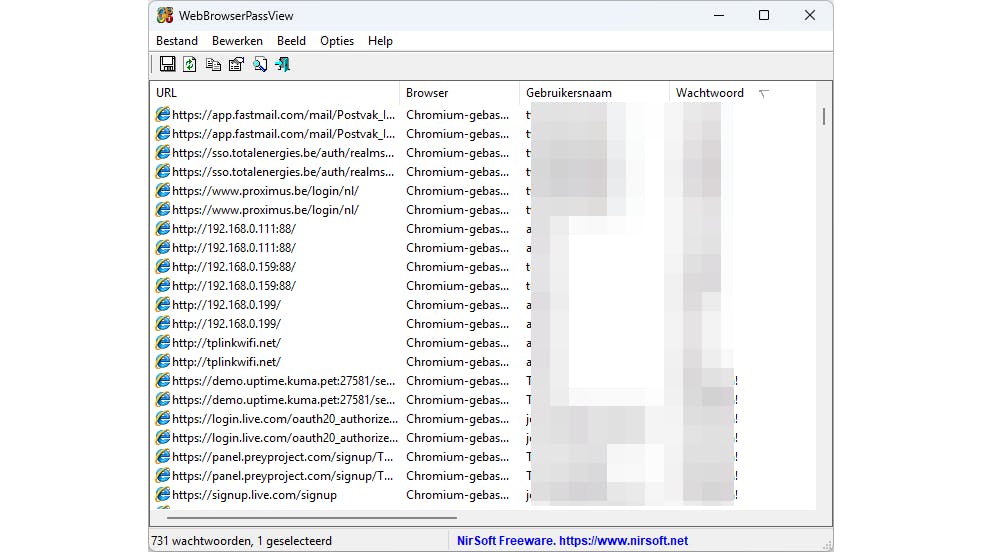Click the WebBrowserPassView title bar app icon

point(165,16)
